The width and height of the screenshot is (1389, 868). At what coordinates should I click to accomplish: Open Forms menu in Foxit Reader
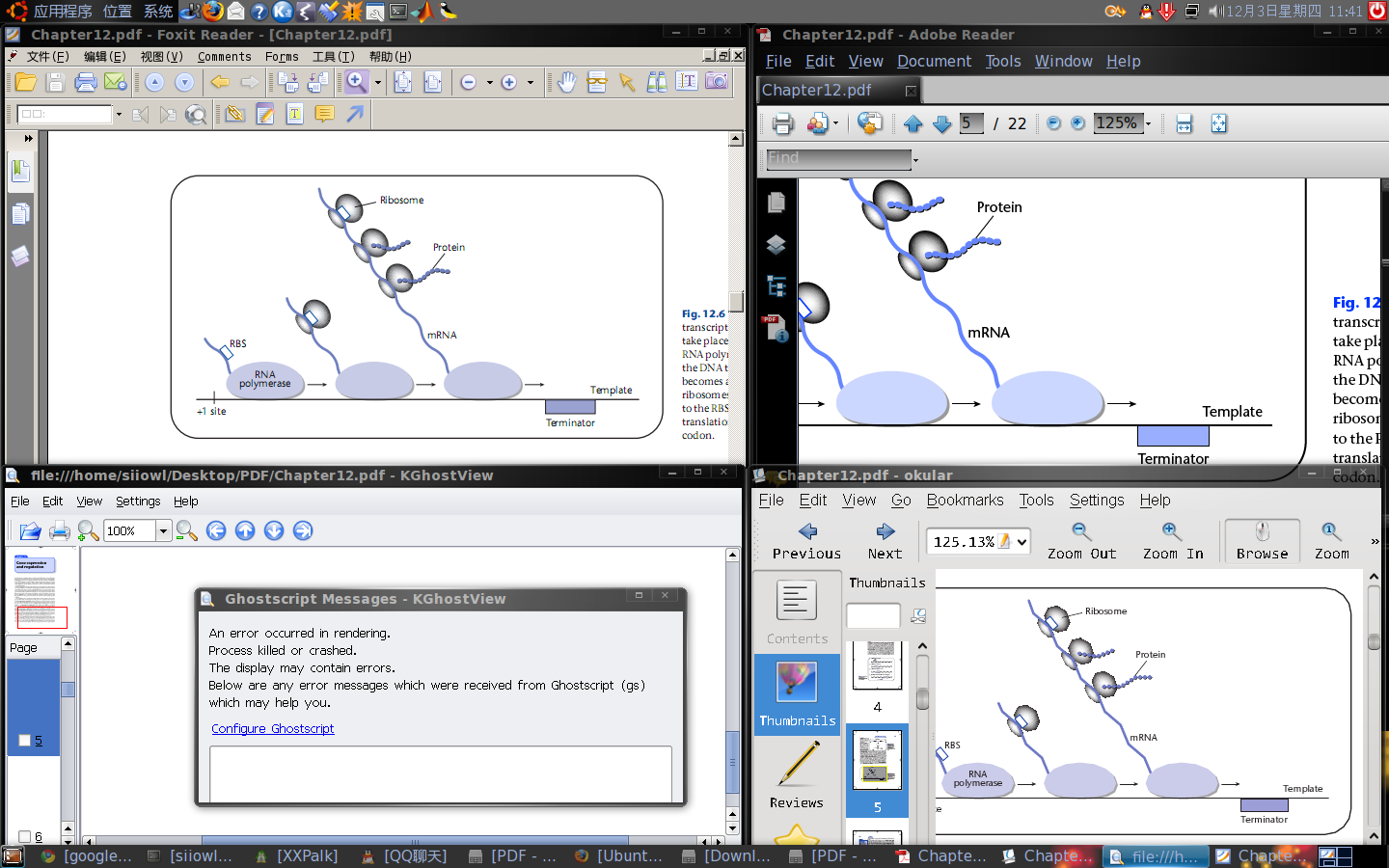click(282, 57)
